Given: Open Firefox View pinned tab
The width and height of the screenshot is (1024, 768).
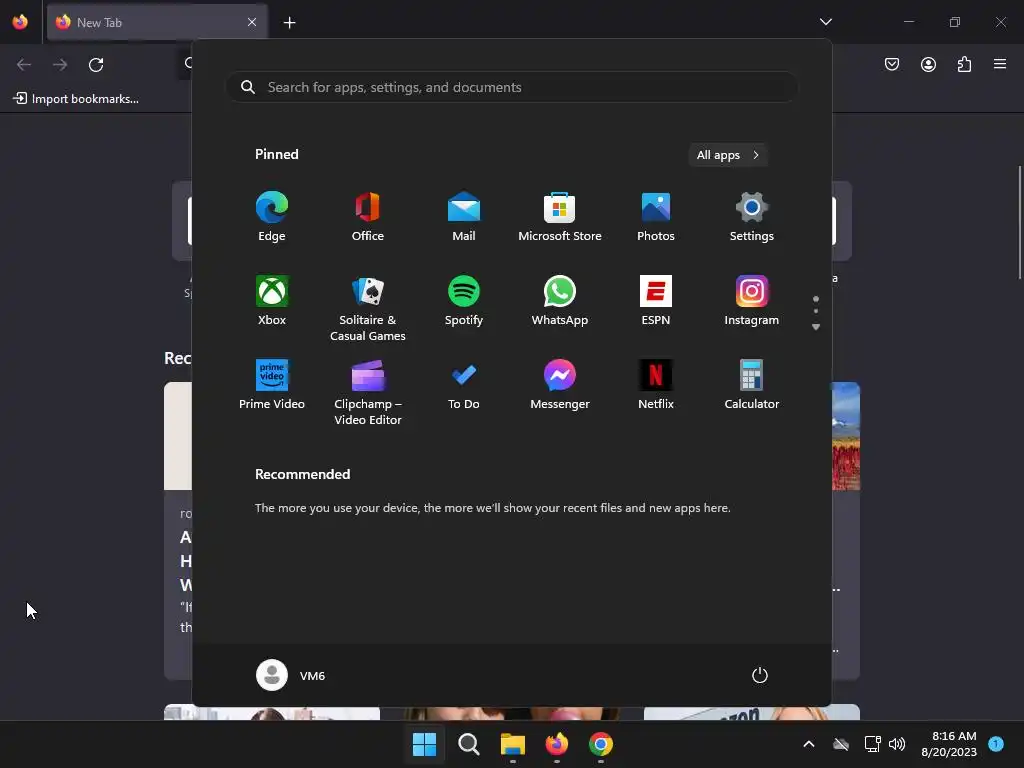Looking at the screenshot, I should pyautogui.click(x=20, y=22).
